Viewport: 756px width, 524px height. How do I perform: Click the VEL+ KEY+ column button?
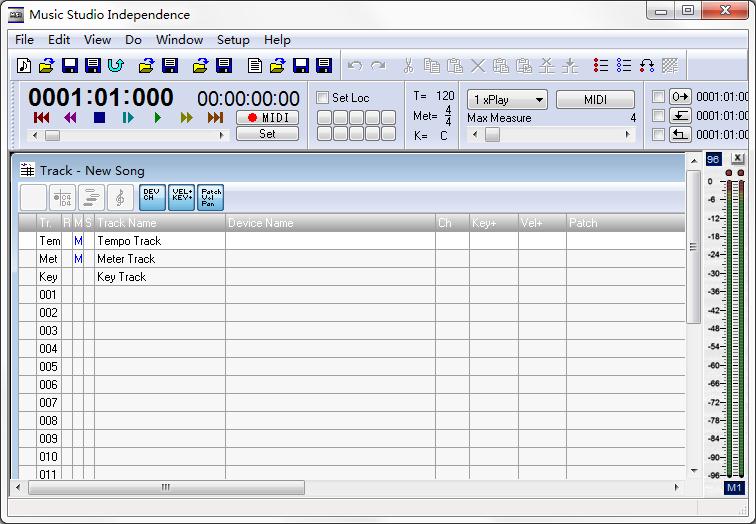click(x=182, y=197)
